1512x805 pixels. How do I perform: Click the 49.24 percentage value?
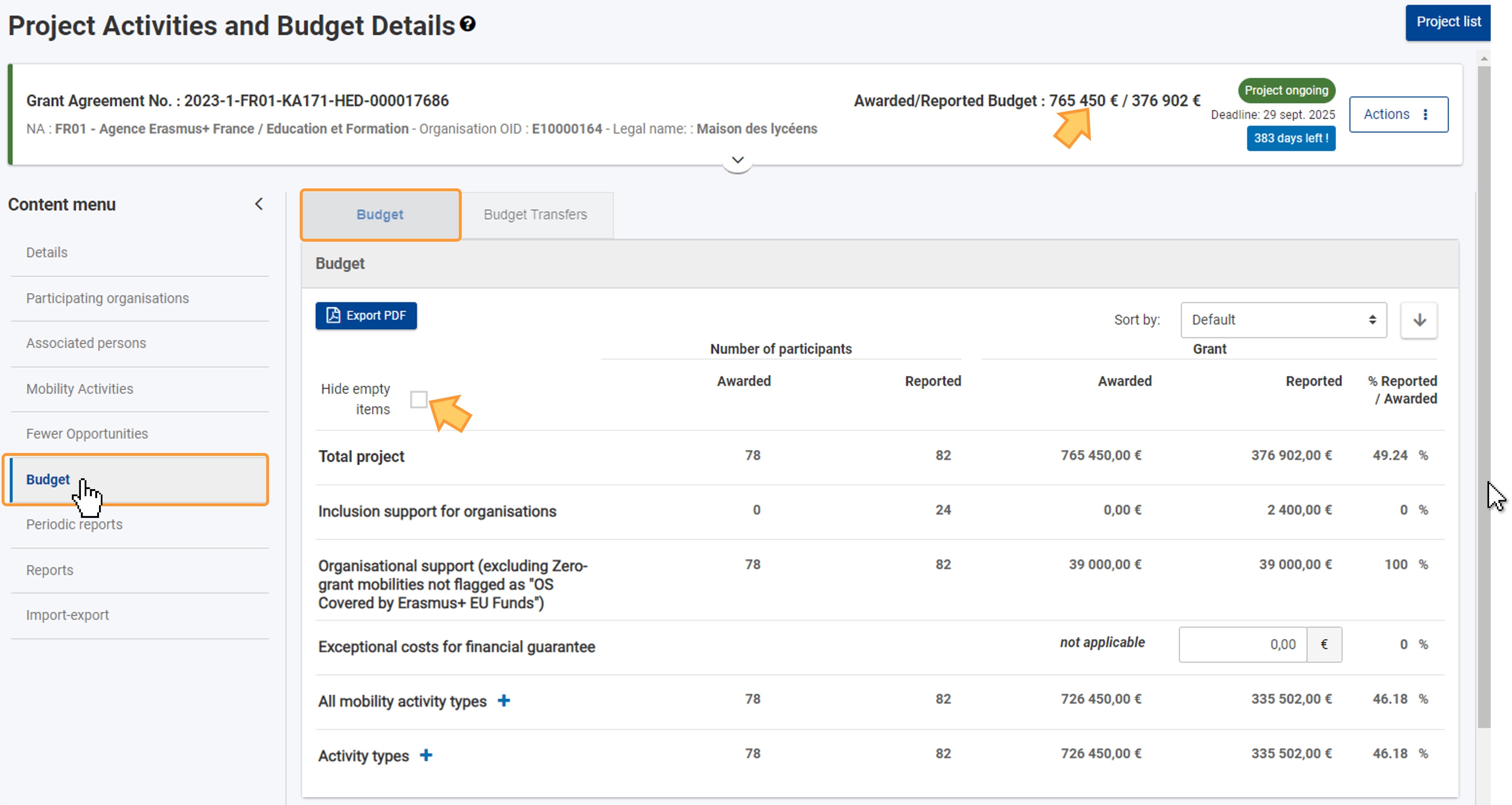[1390, 456]
